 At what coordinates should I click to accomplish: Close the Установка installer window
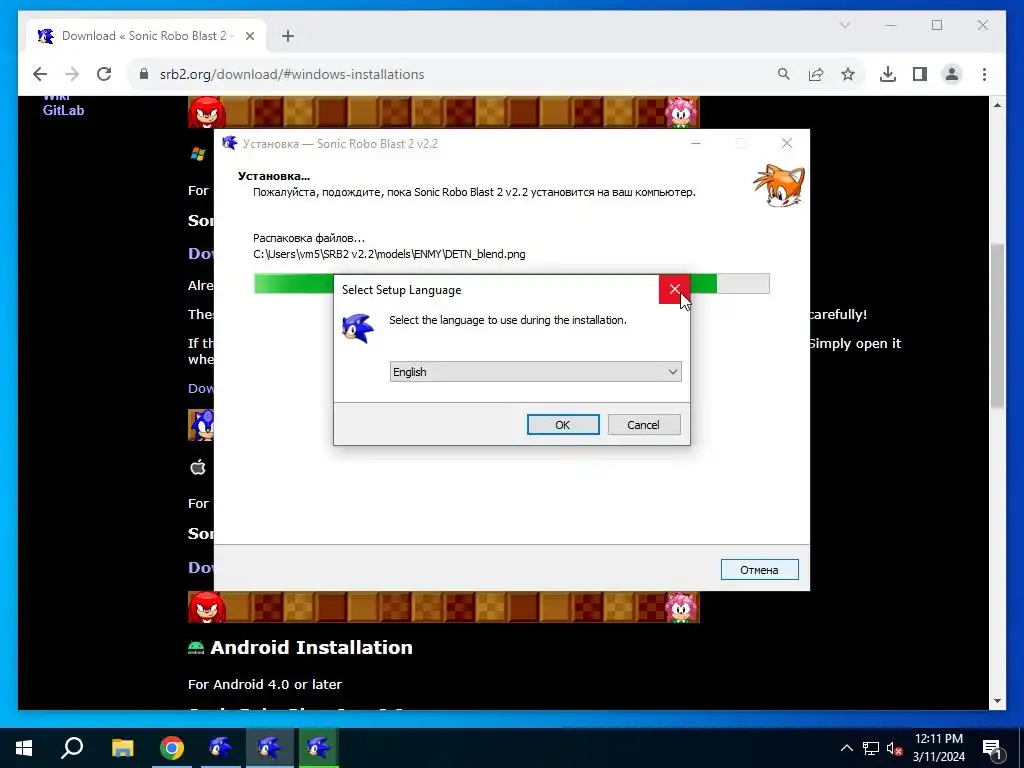tap(787, 143)
